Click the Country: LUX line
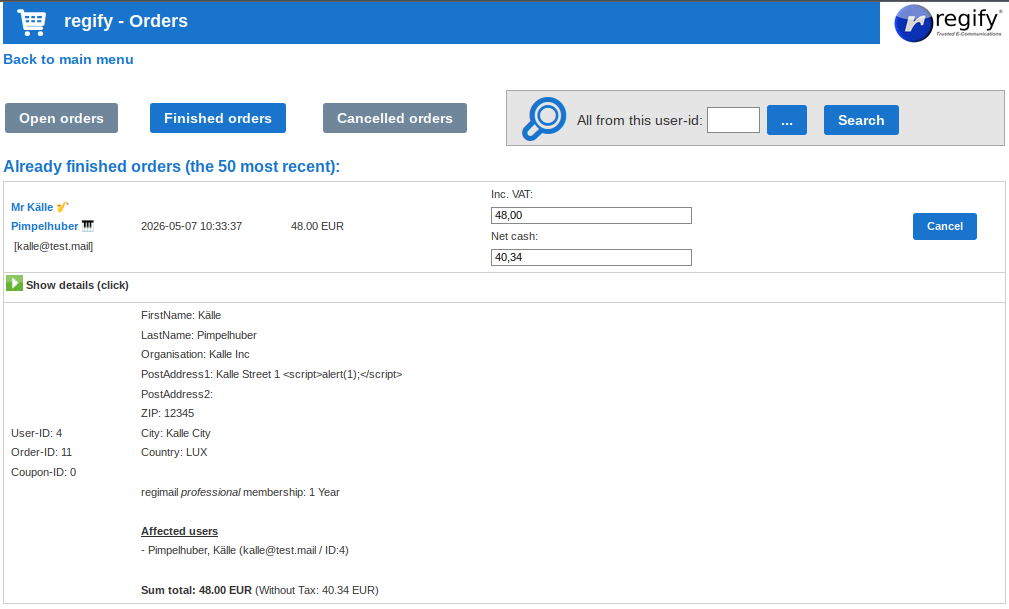 [174, 452]
